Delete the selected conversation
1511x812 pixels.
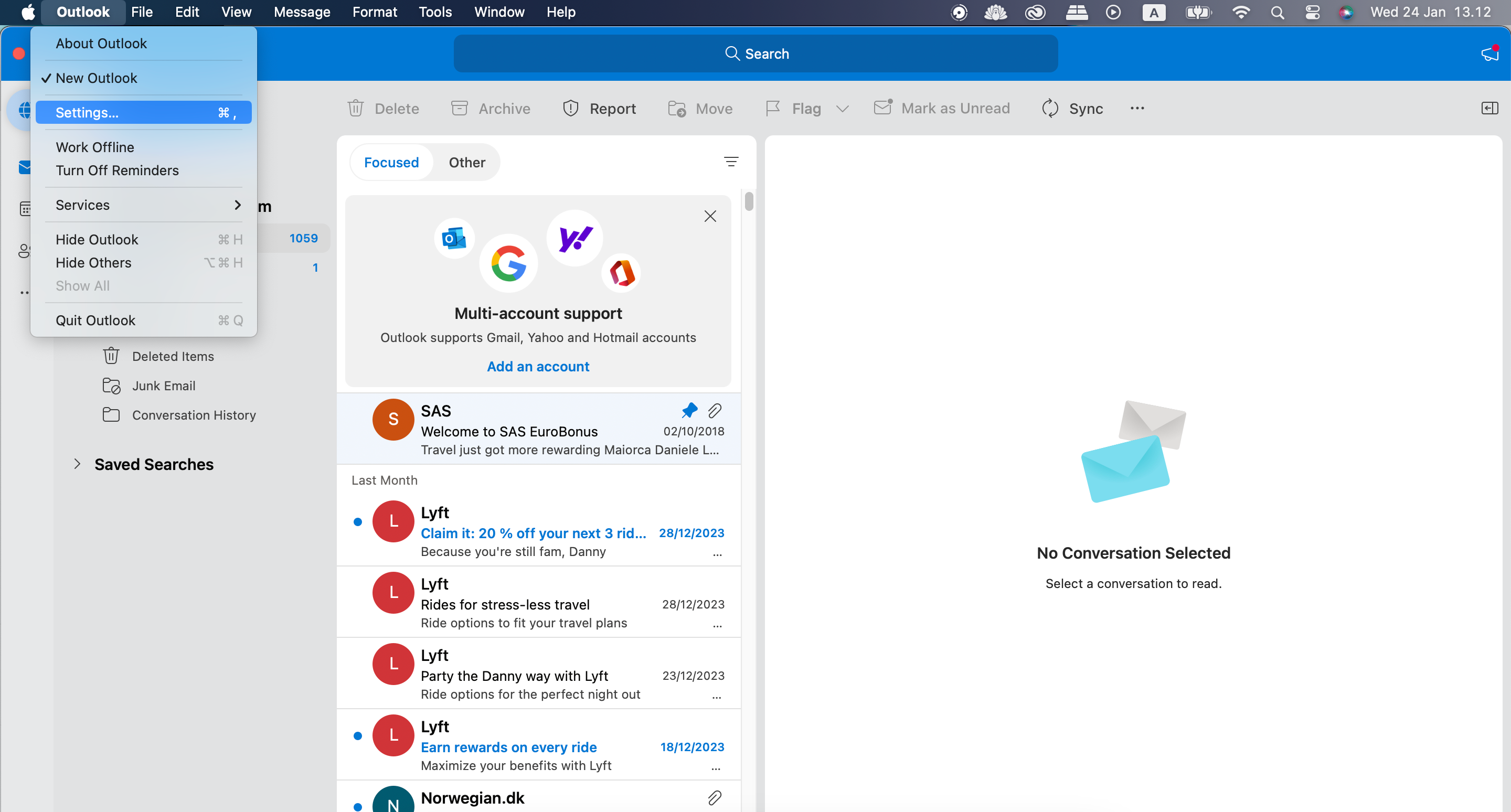382,109
